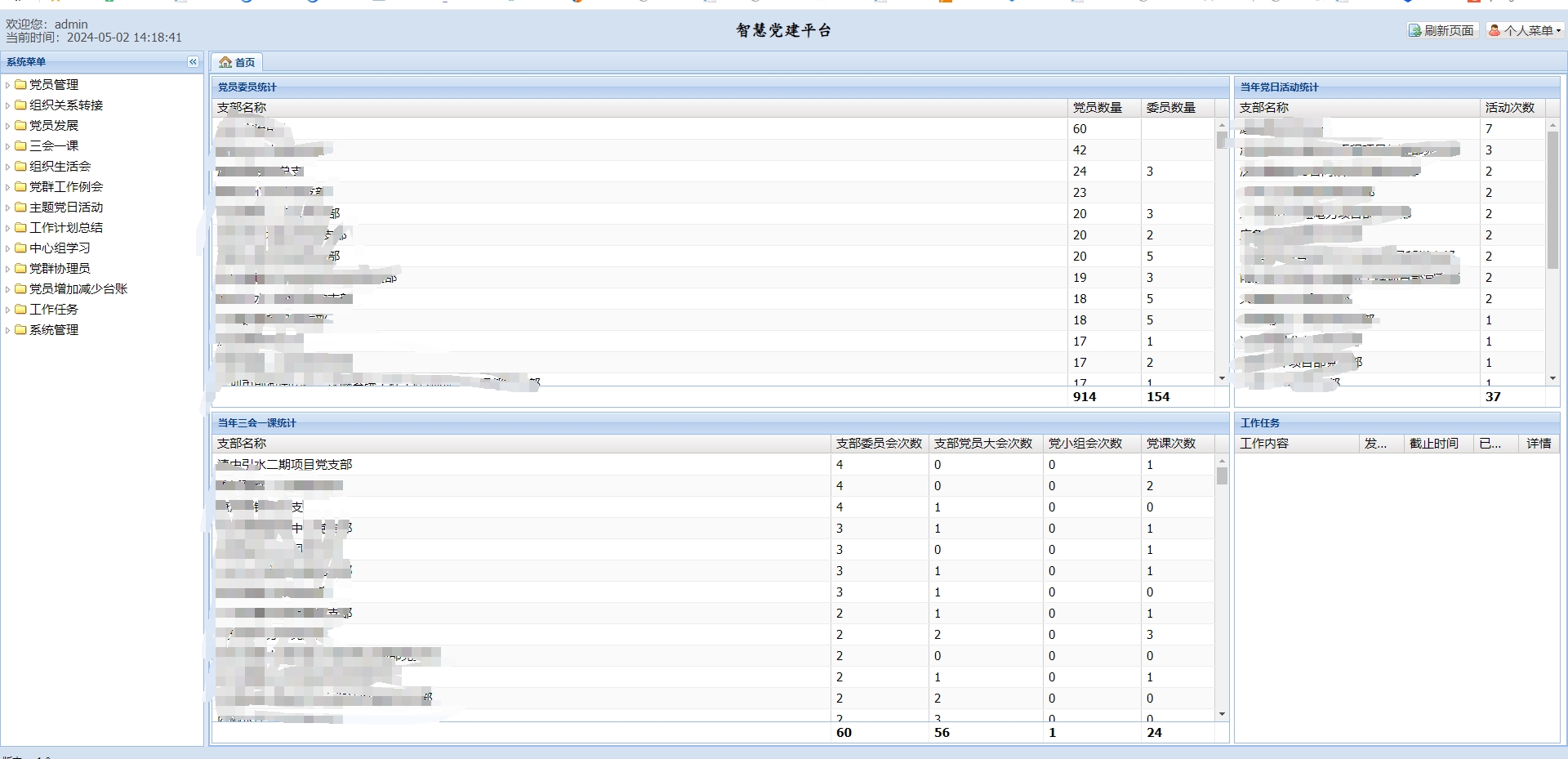Click scrollbar thumb in 当年三会一课统计 grid
Image resolution: width=1568 pixels, height=759 pixels.
(x=1222, y=475)
